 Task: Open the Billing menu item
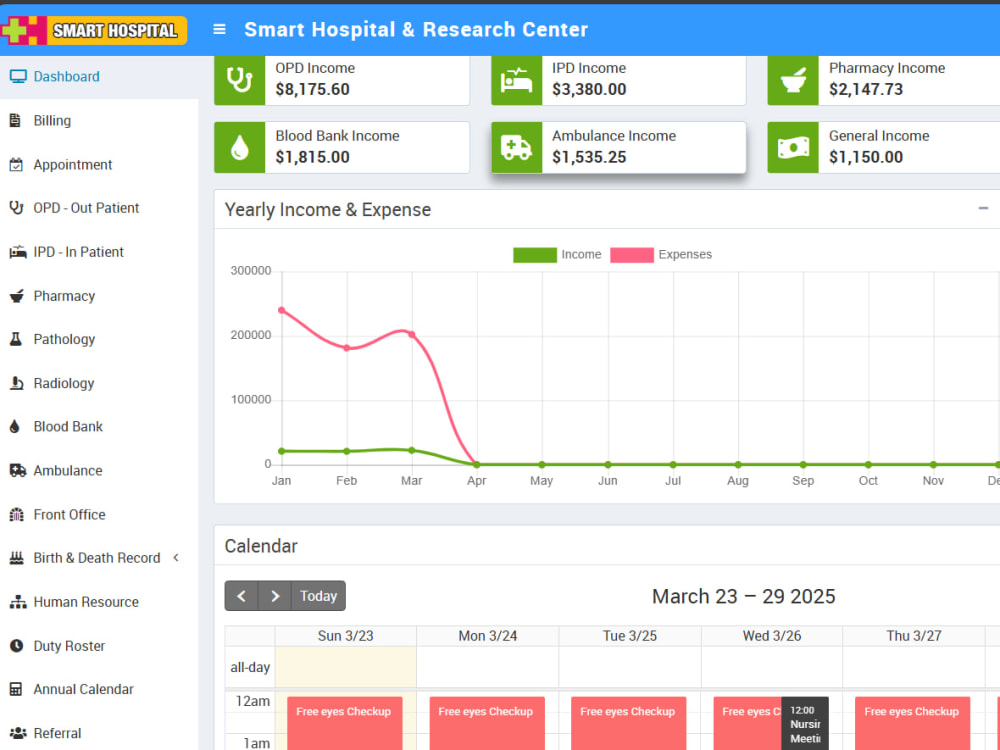click(99, 121)
